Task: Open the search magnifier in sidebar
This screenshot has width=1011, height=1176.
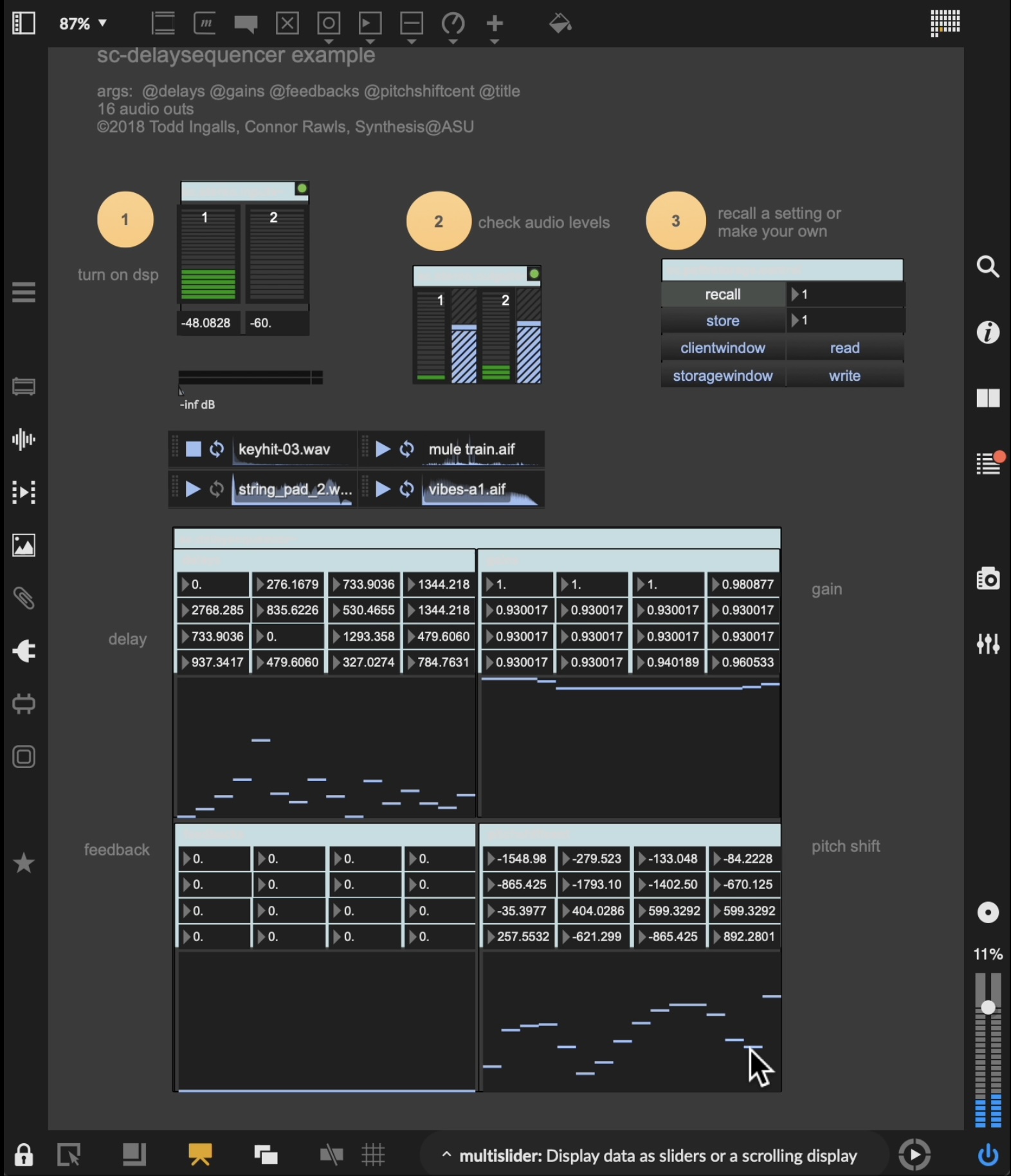Action: tap(988, 266)
